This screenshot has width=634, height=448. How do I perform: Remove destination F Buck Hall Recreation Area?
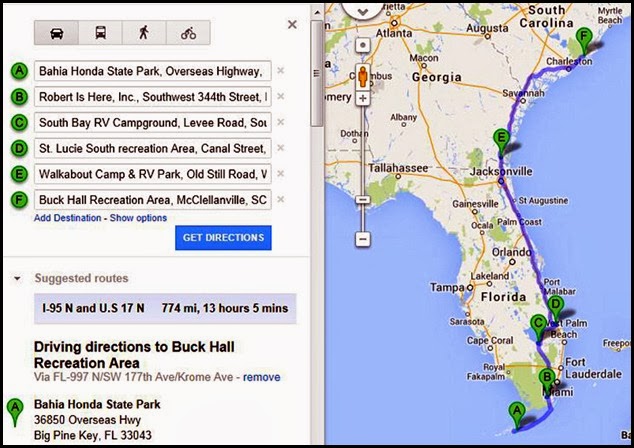click(280, 199)
